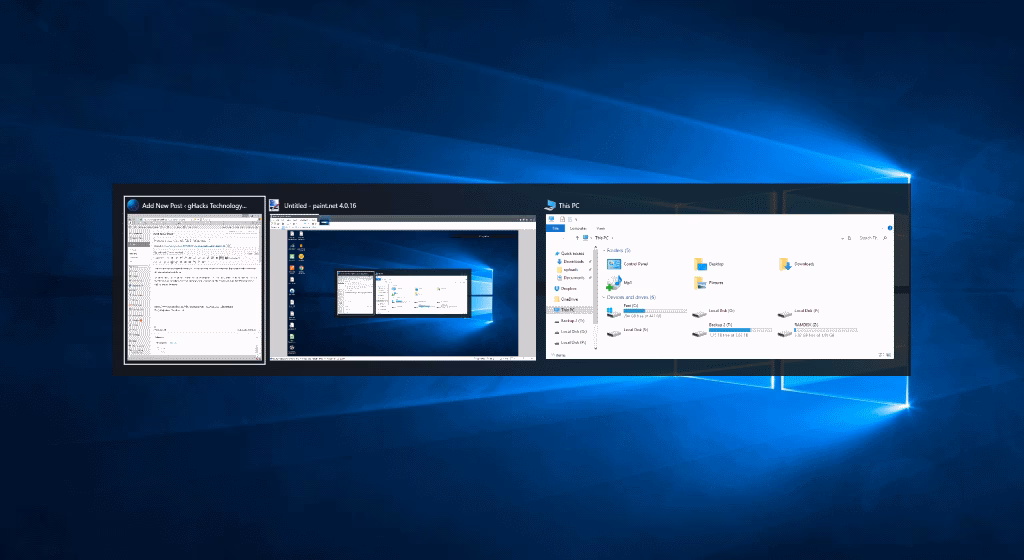Select Quick access in This PC navigation pane
Image resolution: width=1024 pixels, height=560 pixels.
tap(568, 253)
